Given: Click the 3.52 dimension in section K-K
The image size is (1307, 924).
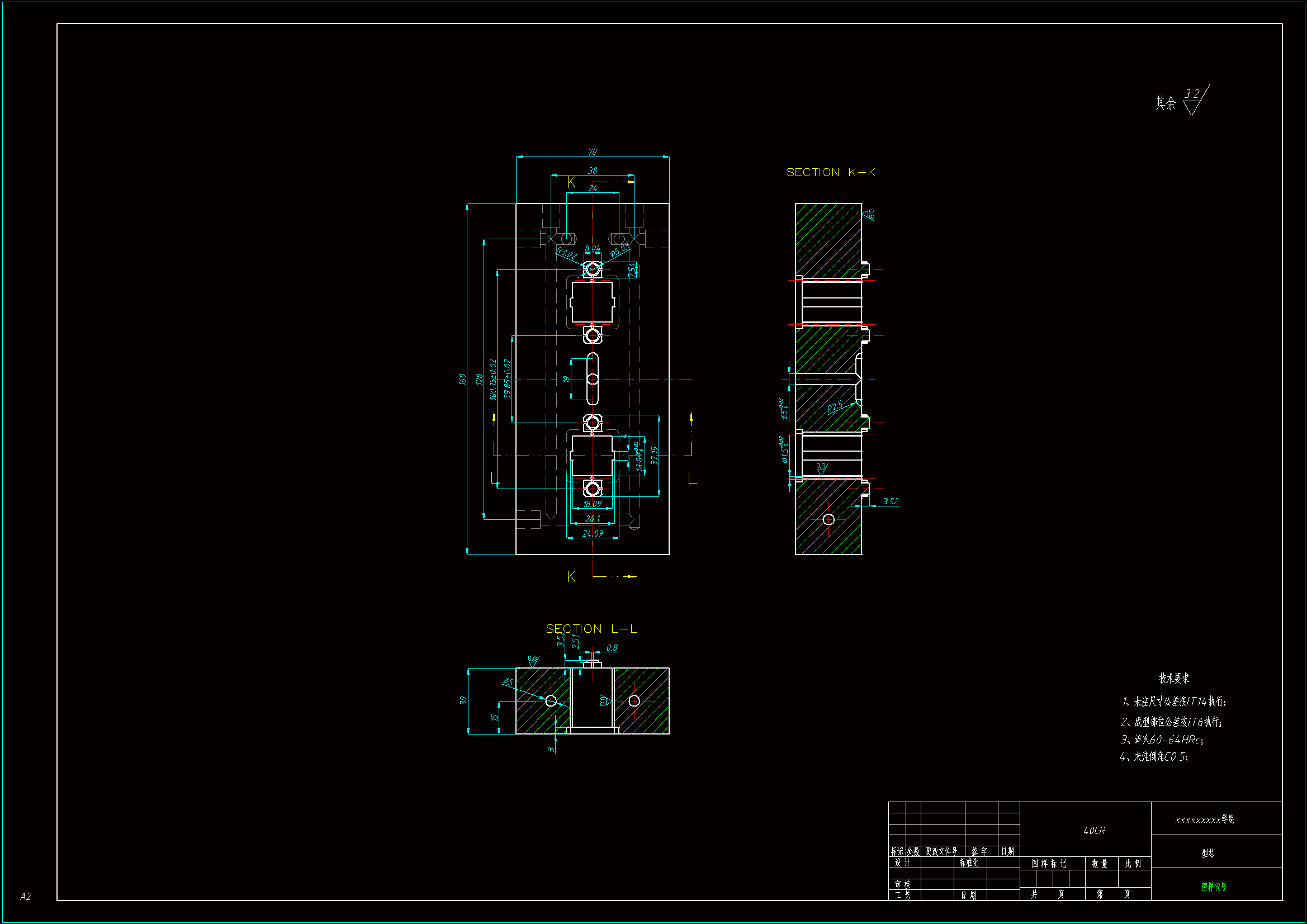Looking at the screenshot, I should click(891, 501).
